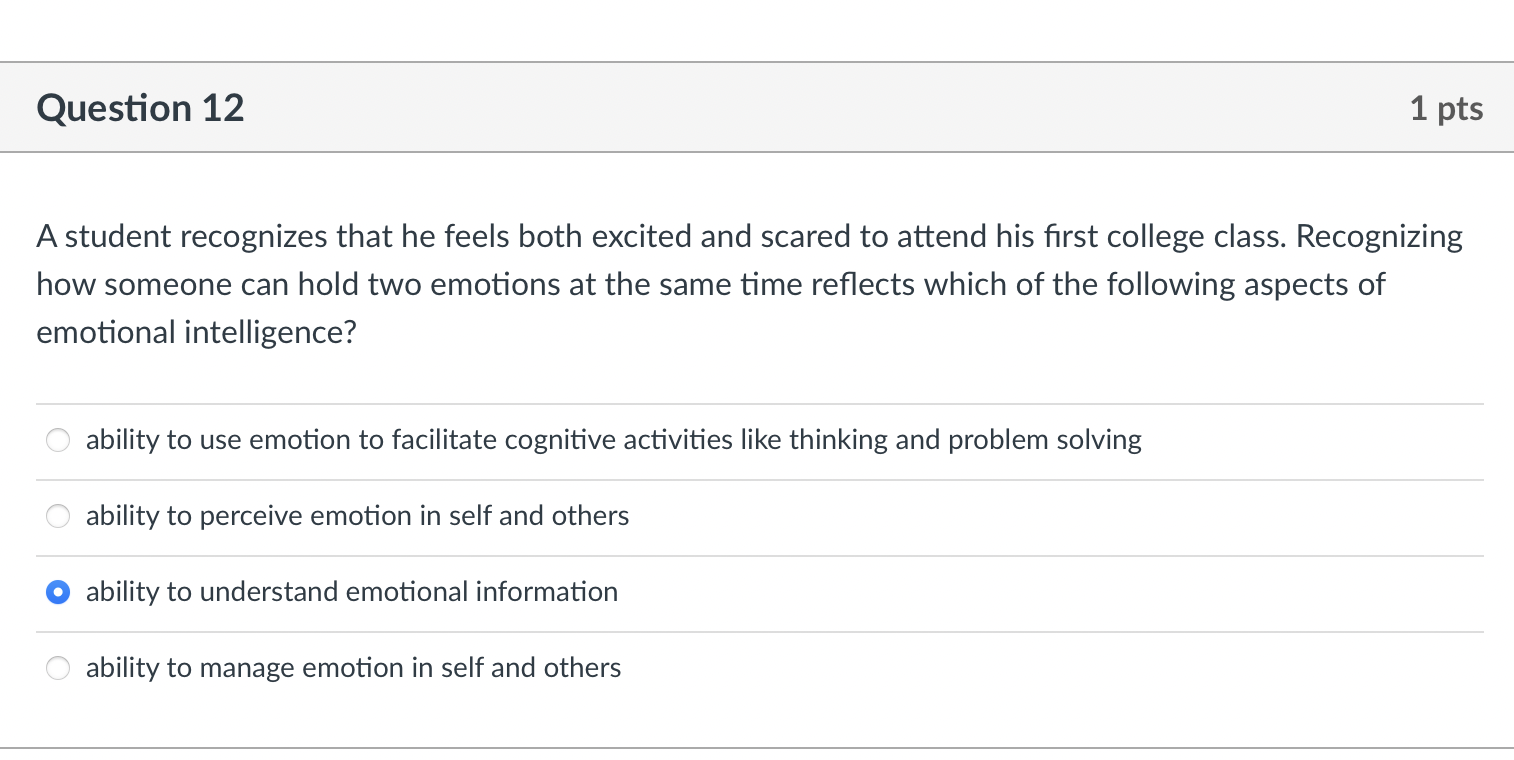1514x760 pixels.
Task: Click the answer text about facilitating cognitive activities
Action: (x=613, y=440)
